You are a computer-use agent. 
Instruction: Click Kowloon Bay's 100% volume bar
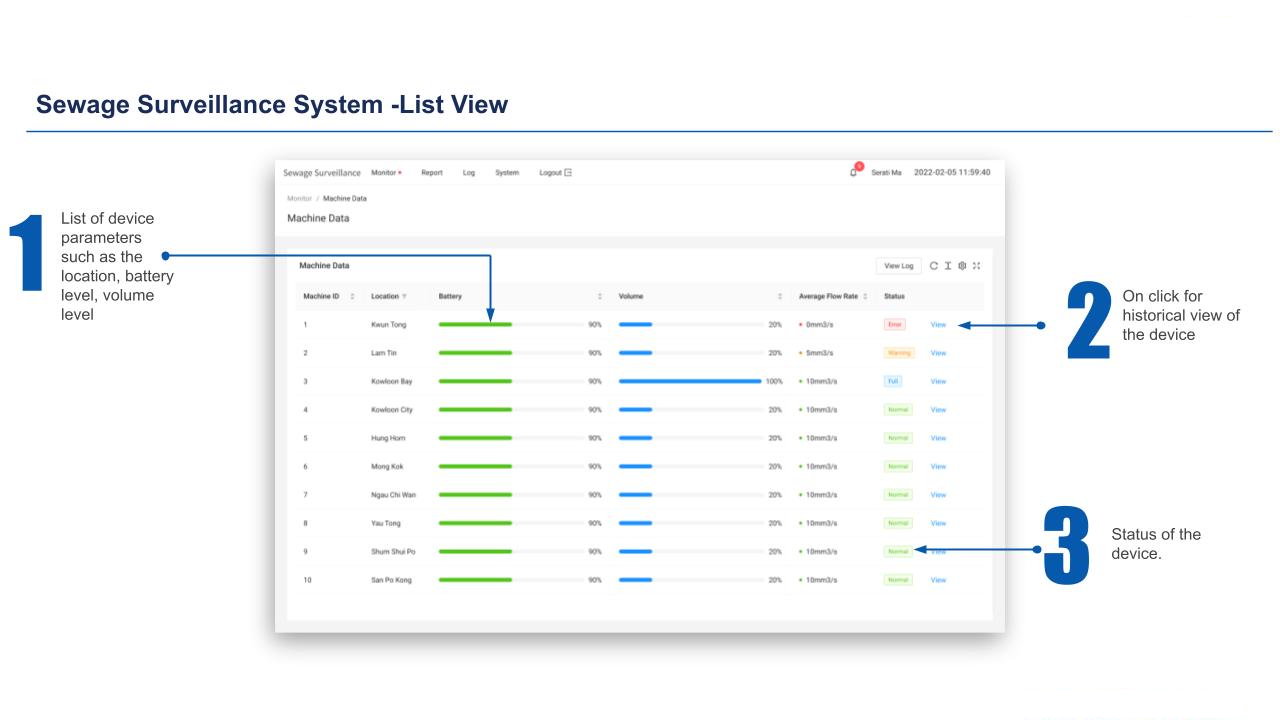tap(690, 381)
